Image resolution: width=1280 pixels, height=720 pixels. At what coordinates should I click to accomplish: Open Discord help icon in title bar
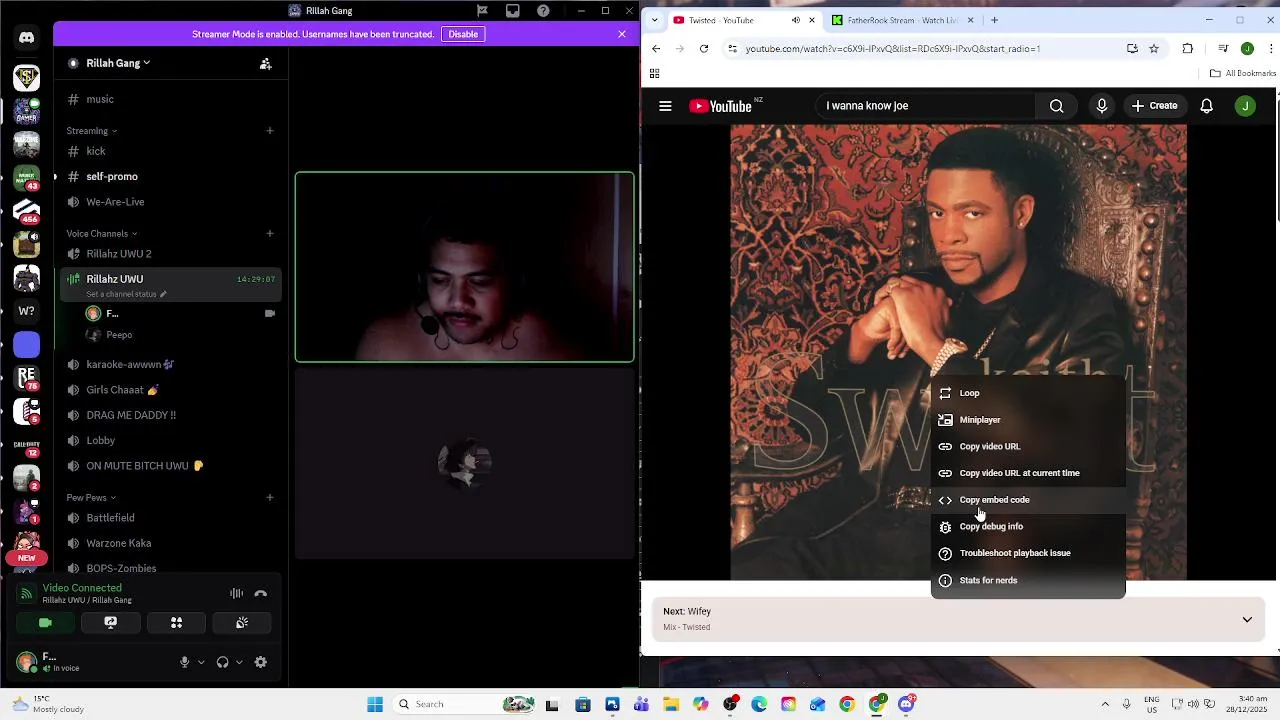coord(543,11)
